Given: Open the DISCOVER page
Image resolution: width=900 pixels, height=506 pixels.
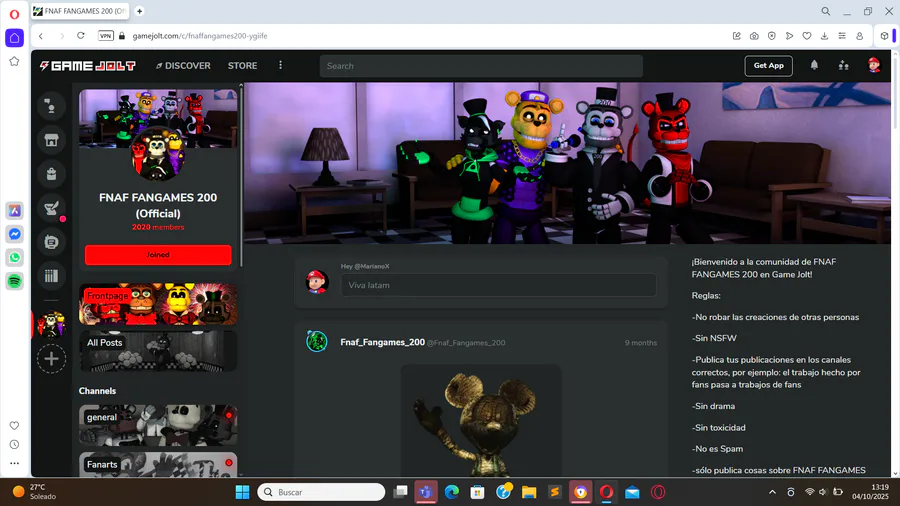Looking at the screenshot, I should pyautogui.click(x=183, y=66).
